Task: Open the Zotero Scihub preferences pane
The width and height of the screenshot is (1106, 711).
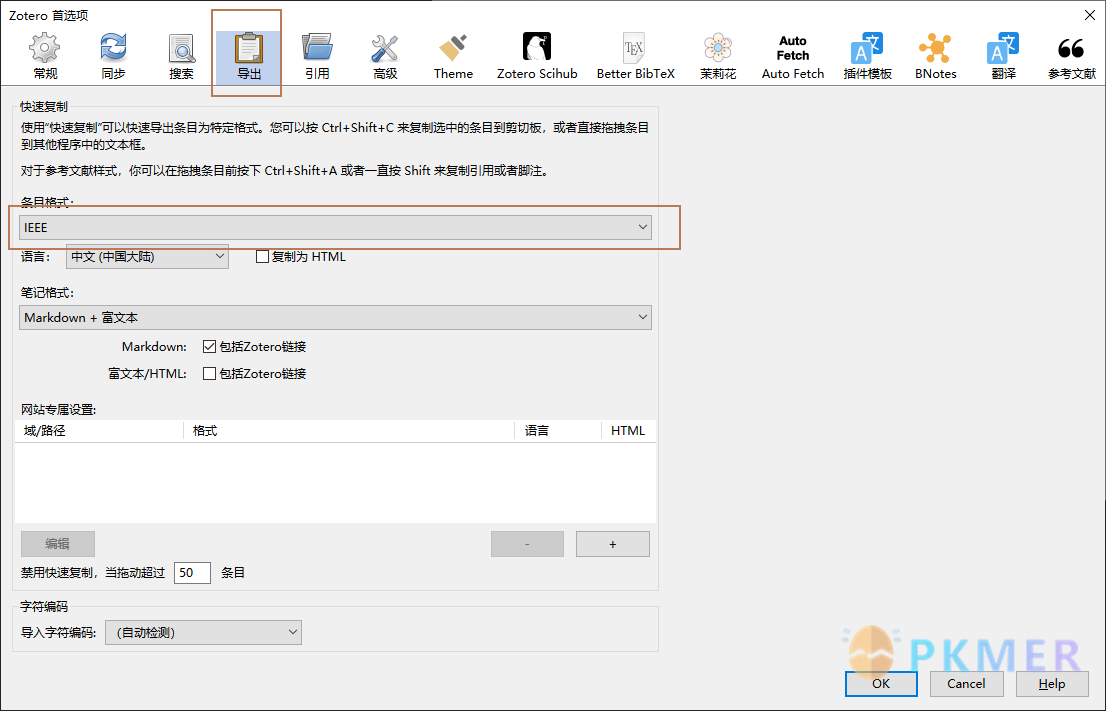Action: coord(537,56)
